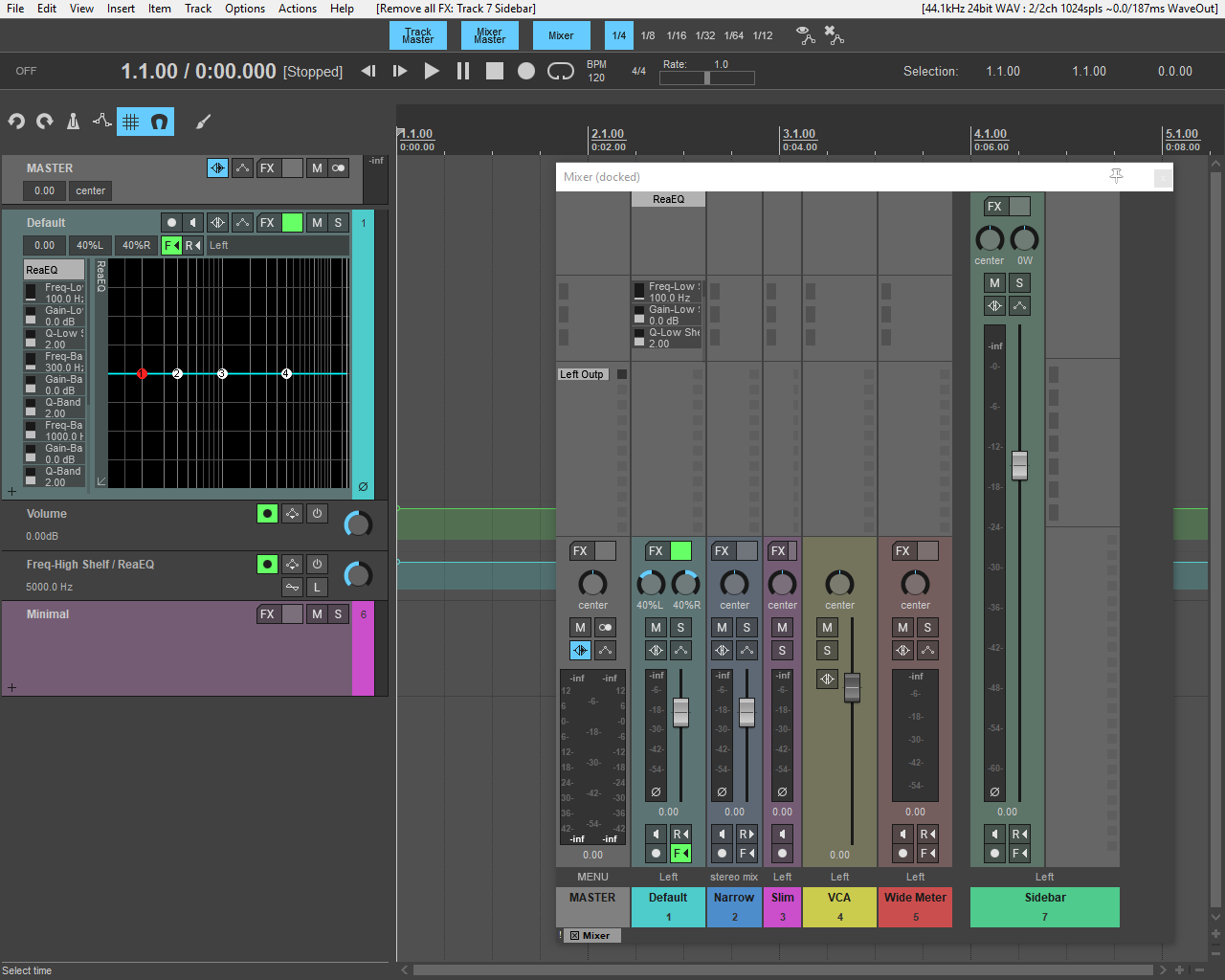Viewport: 1225px width, 980px height.
Task: Toggle the snap magnet icon
Action: (x=160, y=122)
